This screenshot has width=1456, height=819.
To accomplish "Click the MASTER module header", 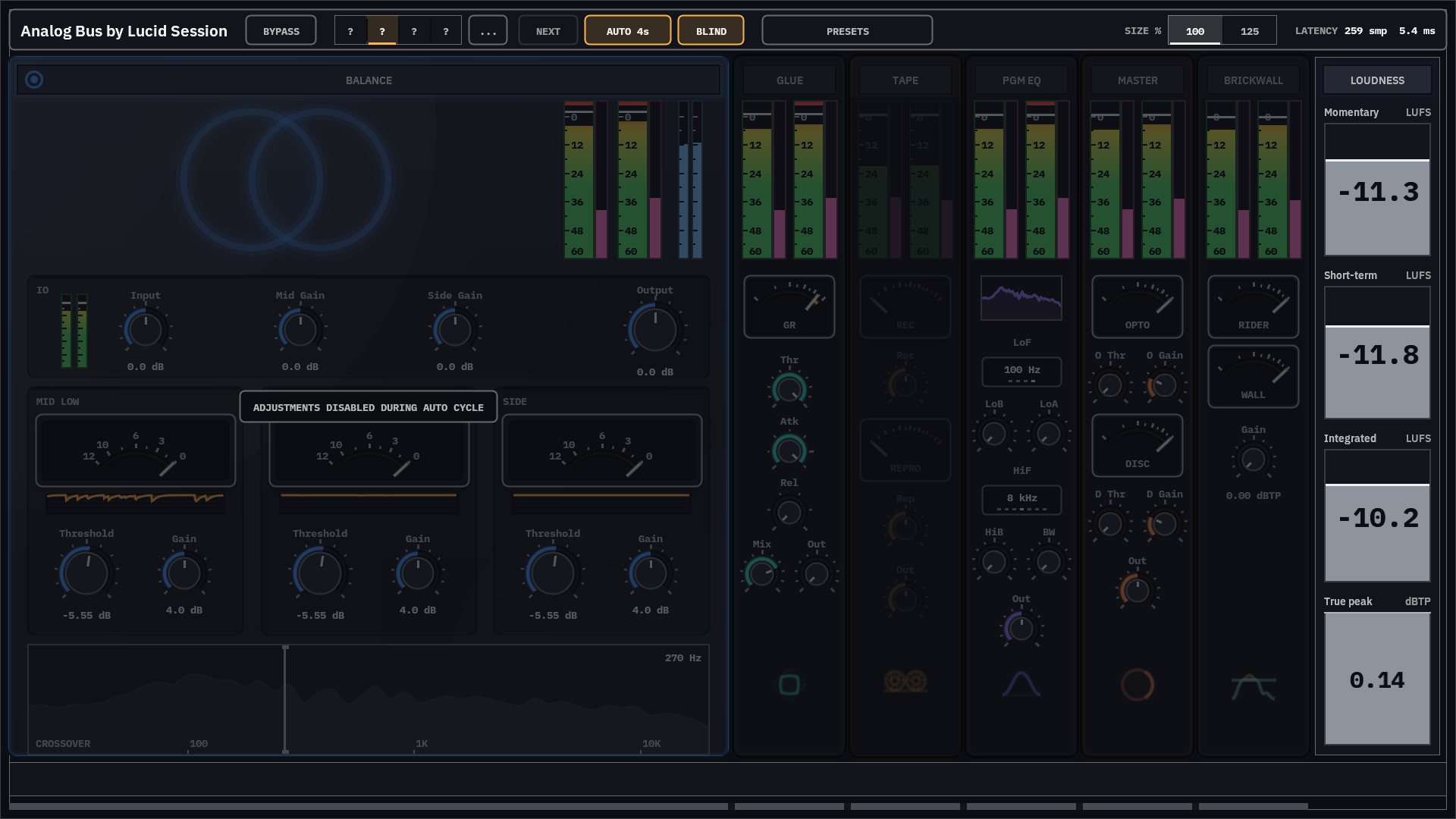I will 1137,80.
